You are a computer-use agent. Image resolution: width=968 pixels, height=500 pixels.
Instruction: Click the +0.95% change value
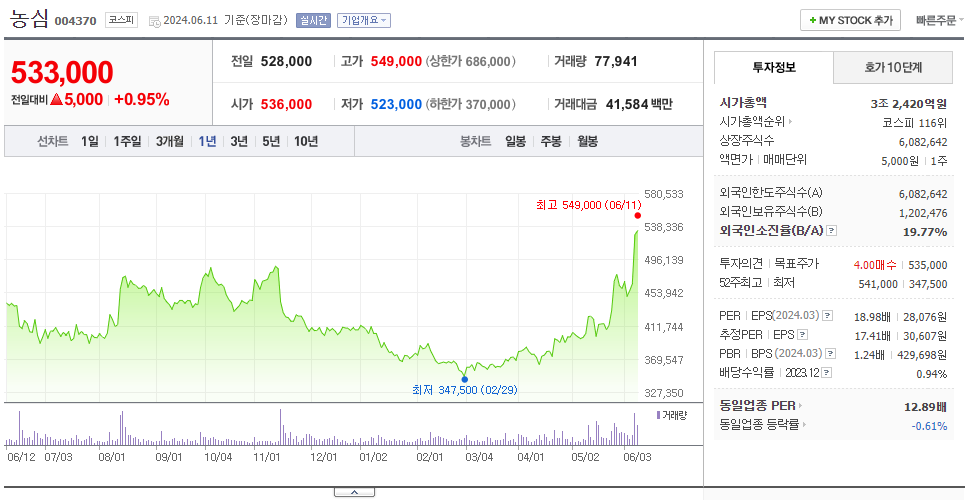[142, 100]
